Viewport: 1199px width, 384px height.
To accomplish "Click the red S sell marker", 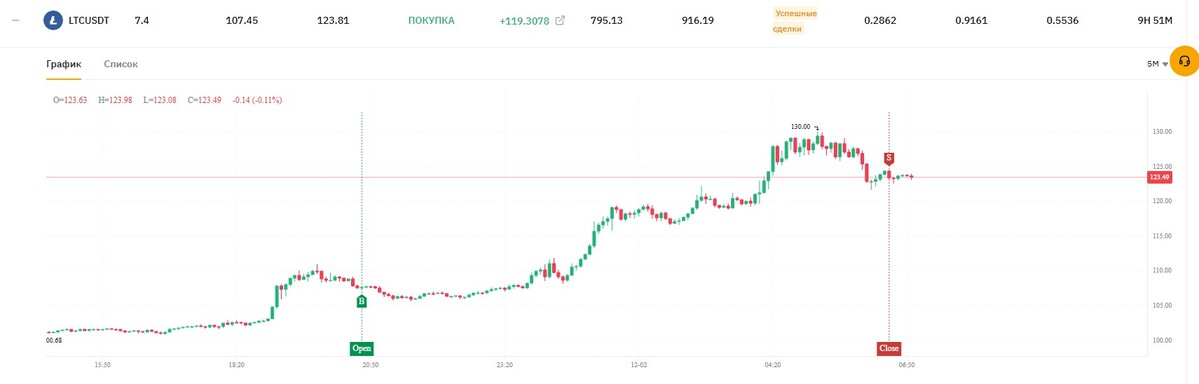I will [889, 158].
